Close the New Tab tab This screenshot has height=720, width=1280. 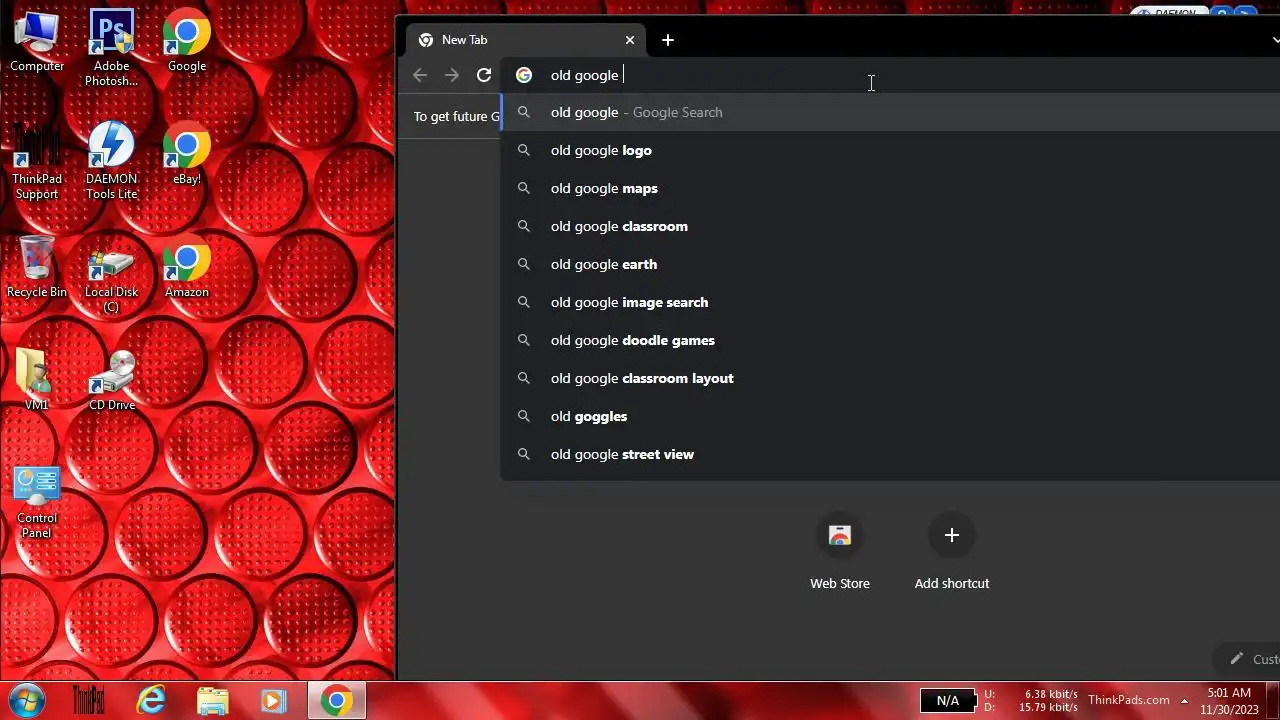(630, 40)
